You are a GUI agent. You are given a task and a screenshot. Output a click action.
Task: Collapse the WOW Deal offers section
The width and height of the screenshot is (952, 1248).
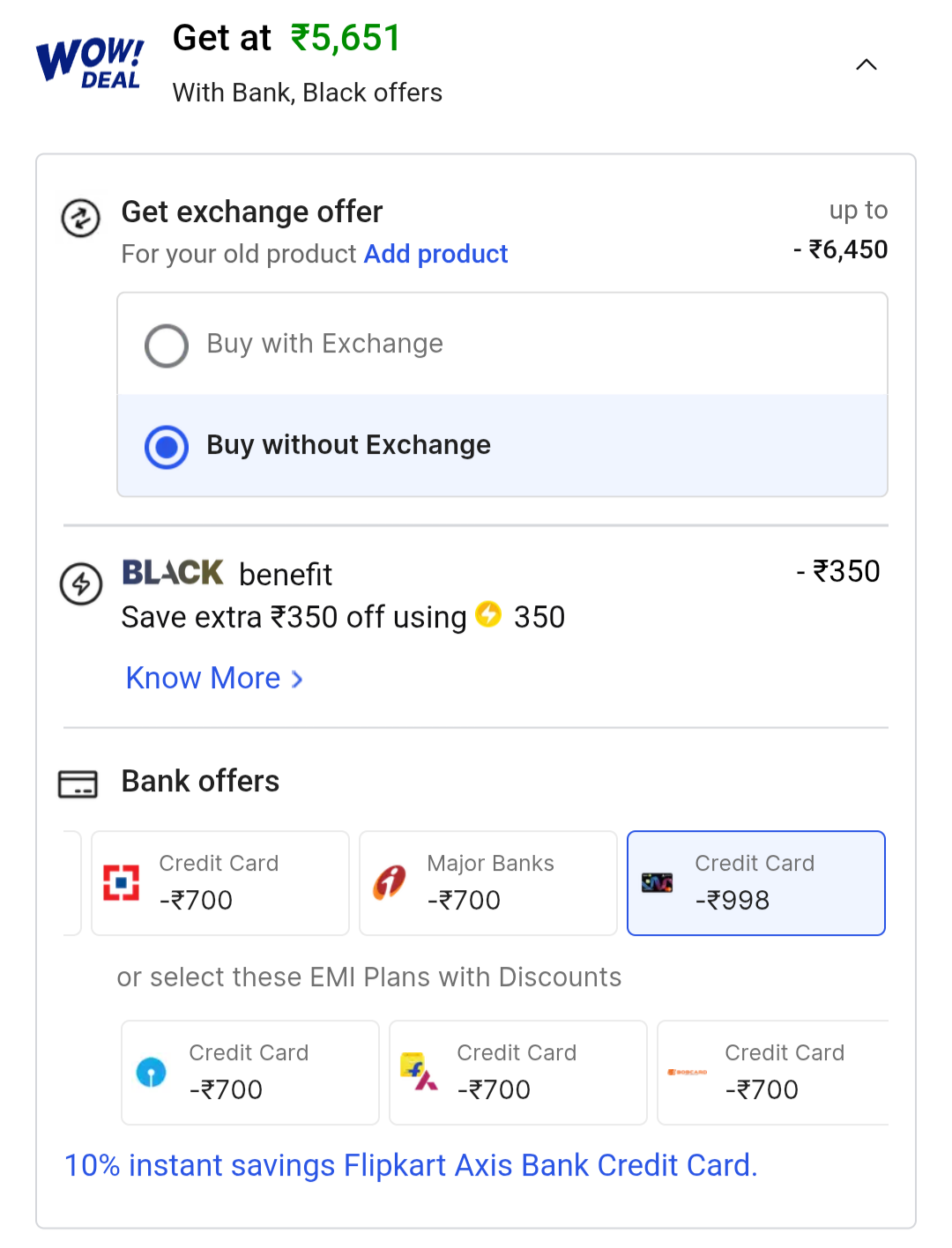point(866,64)
